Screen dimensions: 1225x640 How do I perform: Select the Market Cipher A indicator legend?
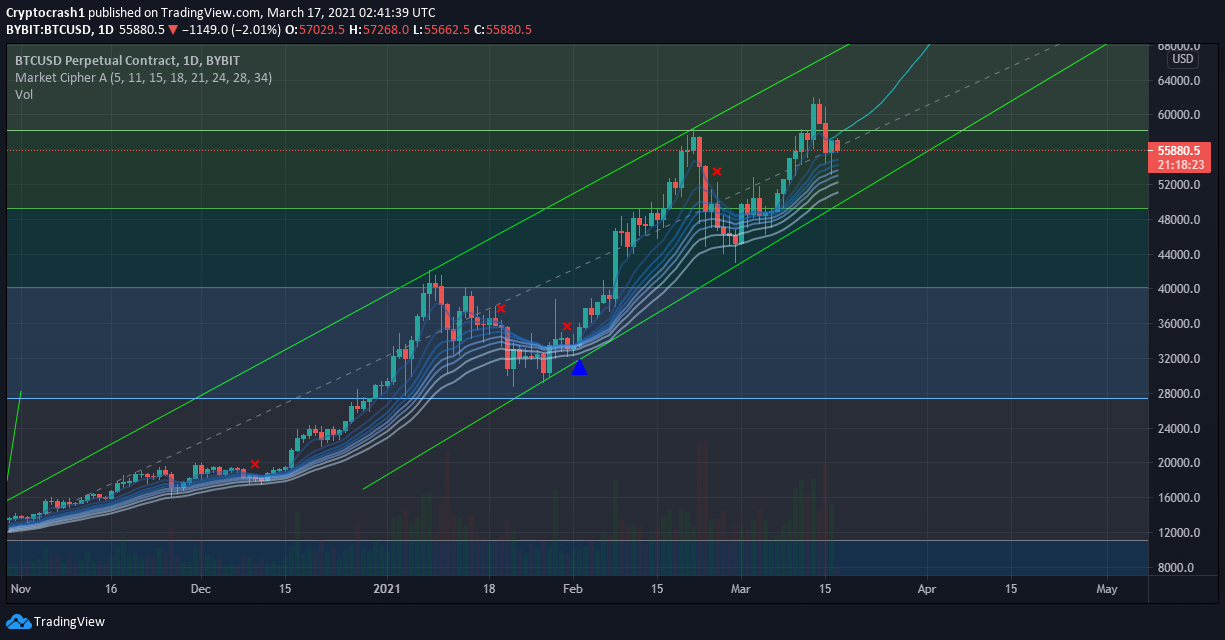pos(143,77)
